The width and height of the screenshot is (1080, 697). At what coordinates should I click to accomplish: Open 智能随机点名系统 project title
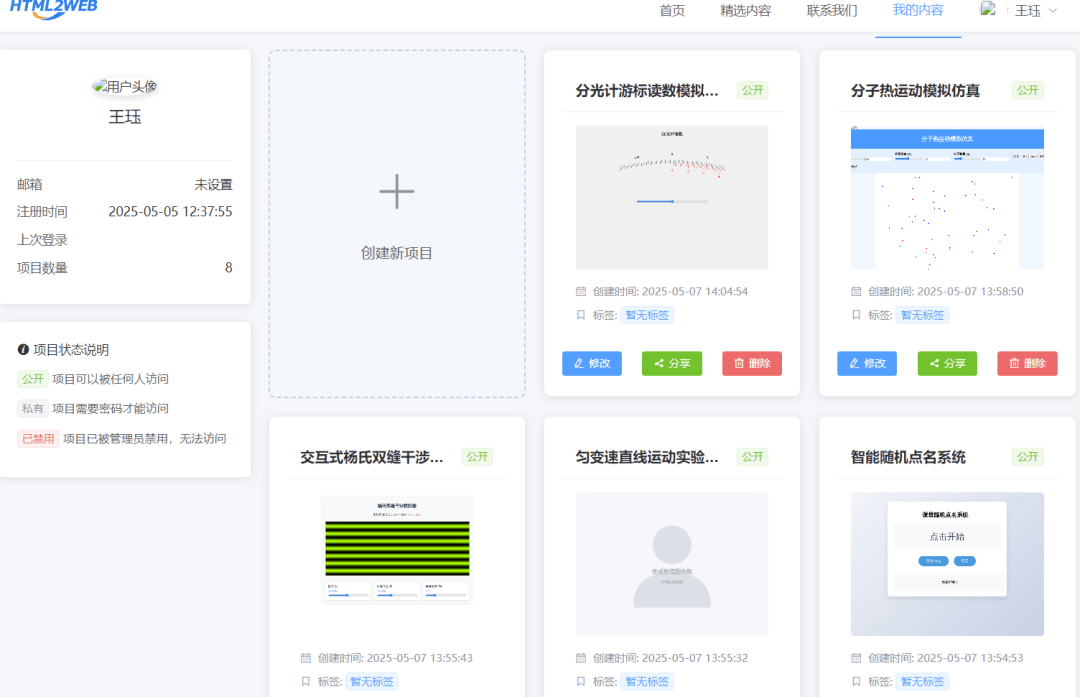pyautogui.click(x=908, y=457)
